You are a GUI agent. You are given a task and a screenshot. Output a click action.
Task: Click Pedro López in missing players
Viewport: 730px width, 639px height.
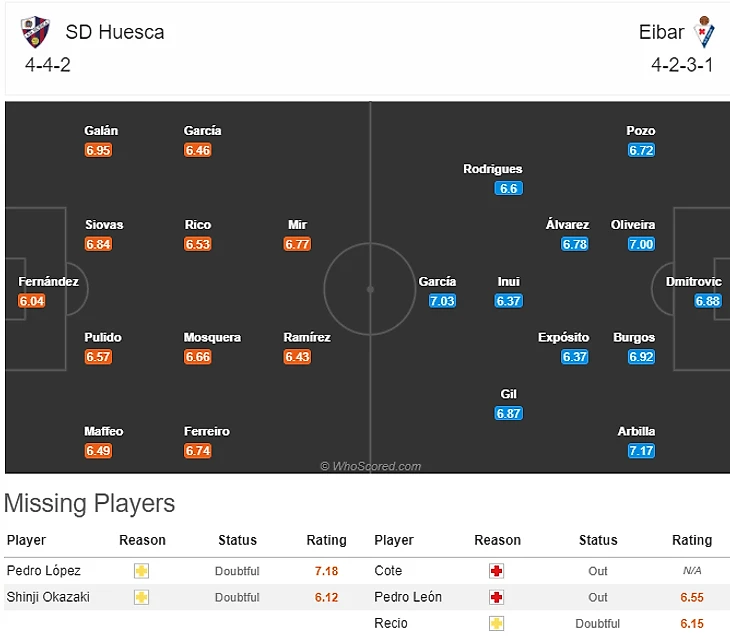click(x=44, y=571)
